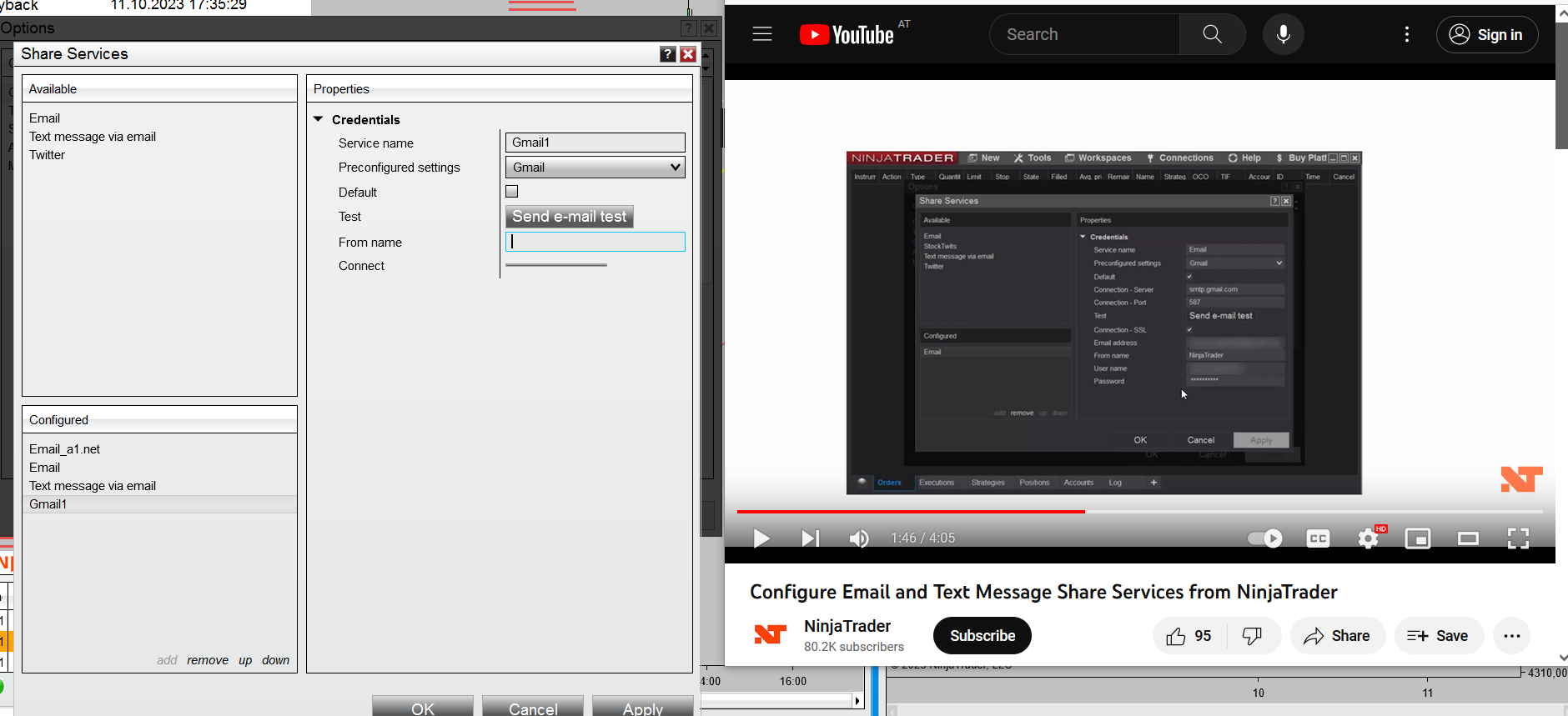Click the YouTube search magnifier button
The image size is (1568, 716).
click(1212, 34)
